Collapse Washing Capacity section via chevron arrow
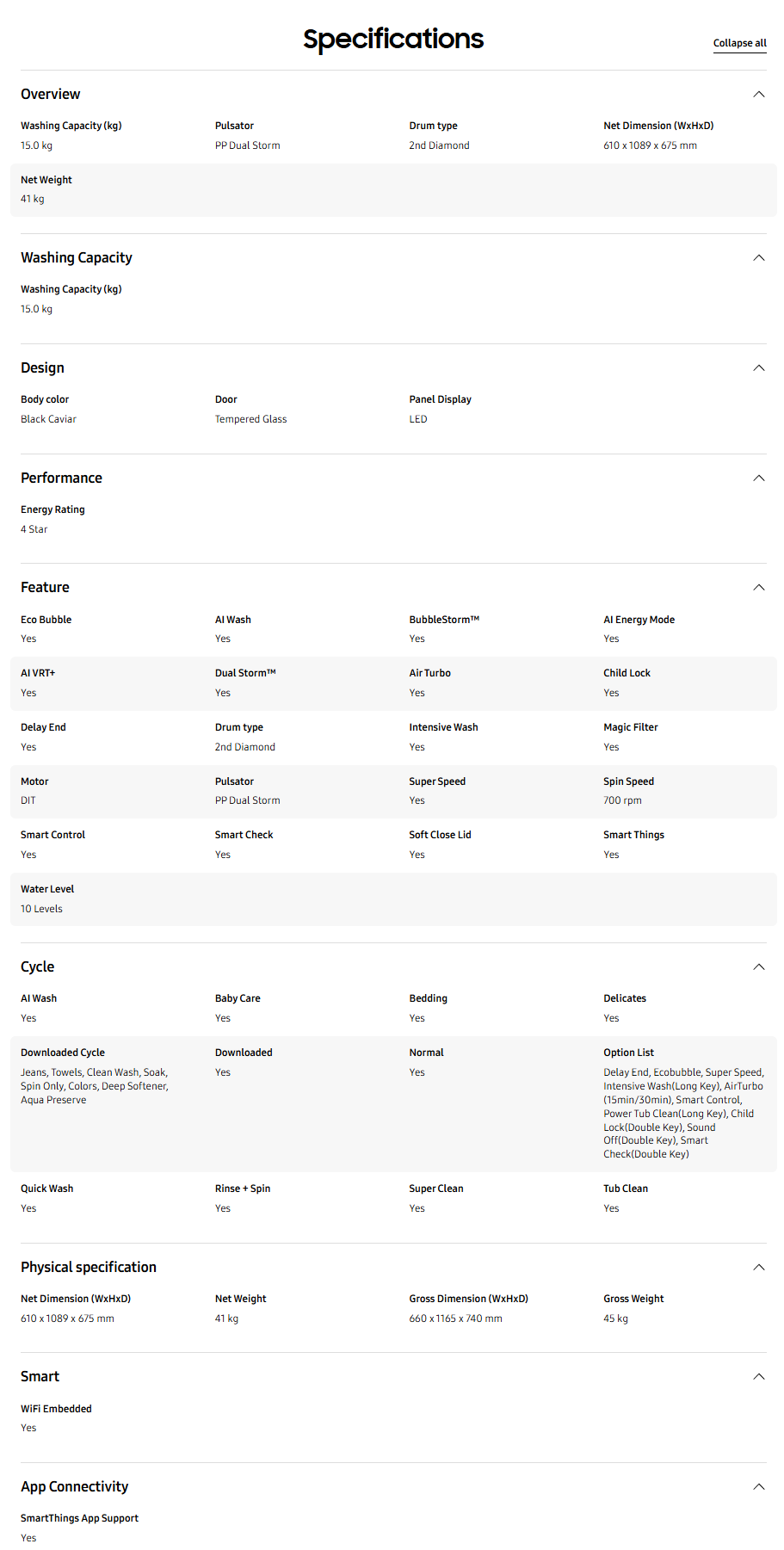 [x=758, y=258]
